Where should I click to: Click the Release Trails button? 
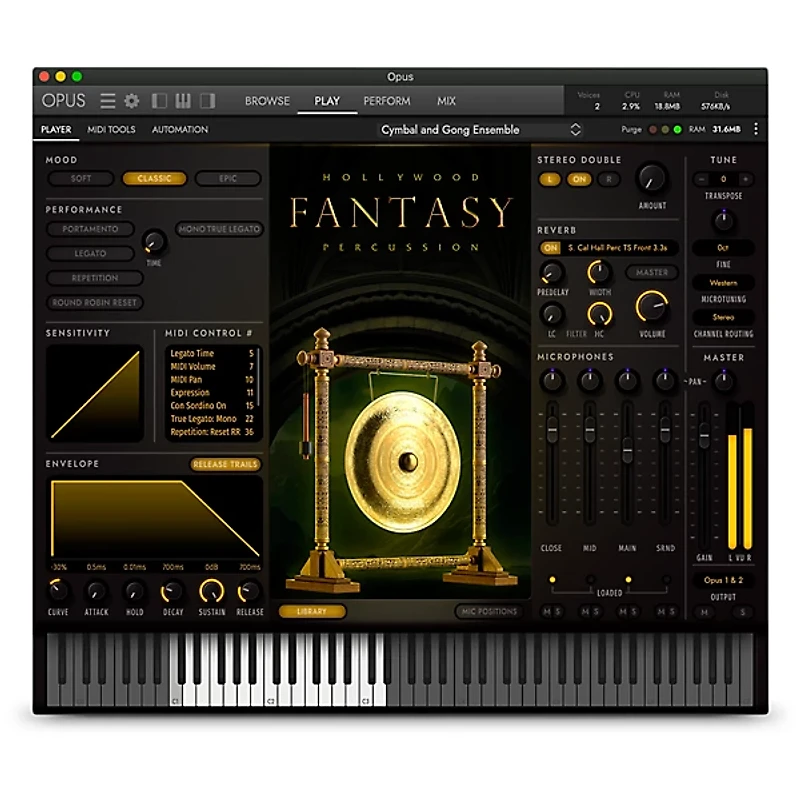[x=225, y=464]
